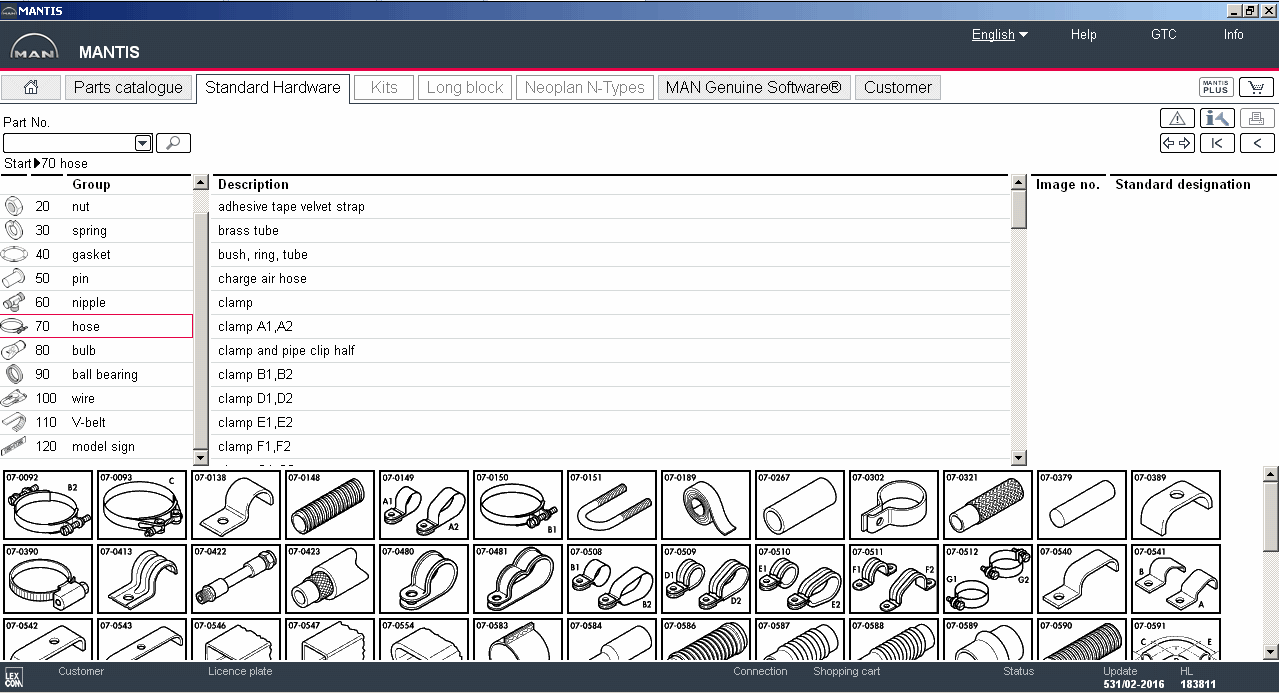The image size is (1279, 693).
Task: Click the warning triangle icon button
Action: (x=1177, y=118)
